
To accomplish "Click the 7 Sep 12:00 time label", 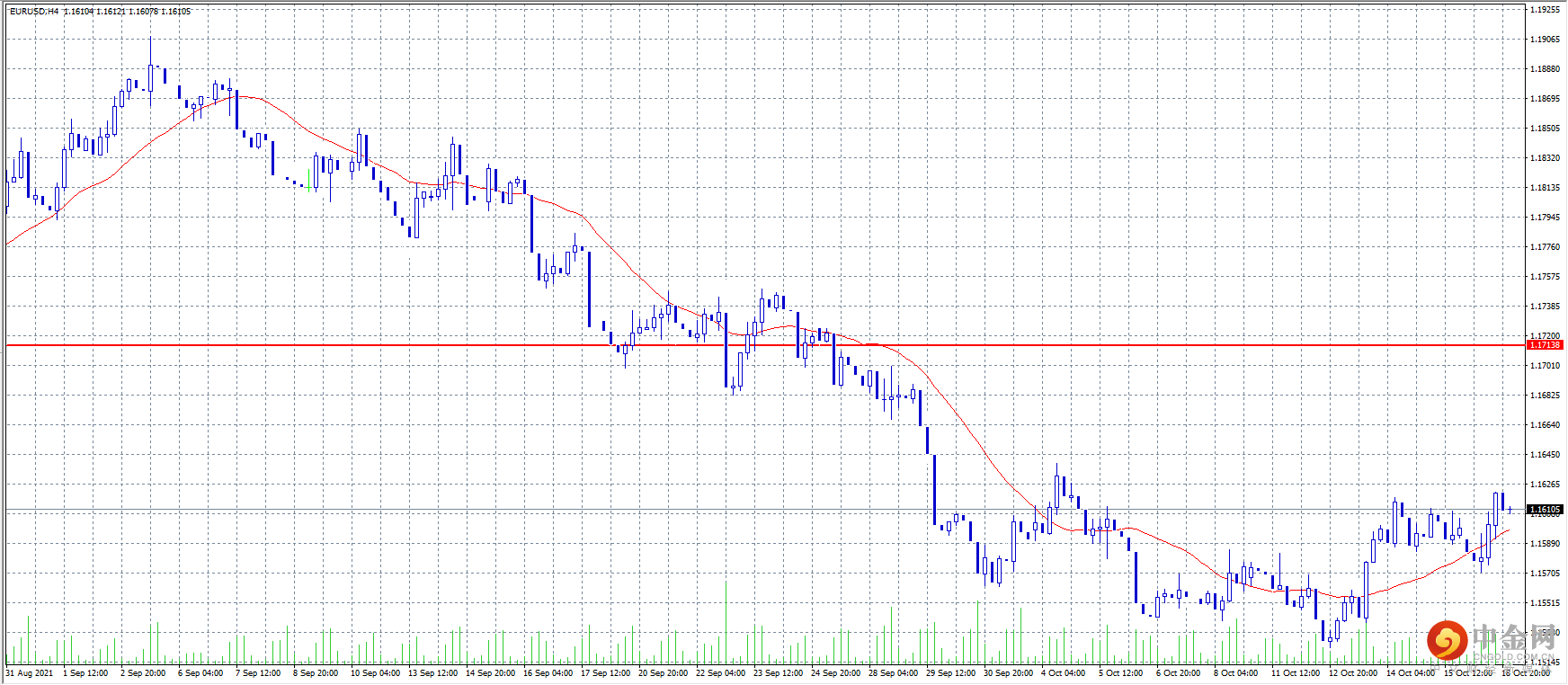I will coord(258,673).
